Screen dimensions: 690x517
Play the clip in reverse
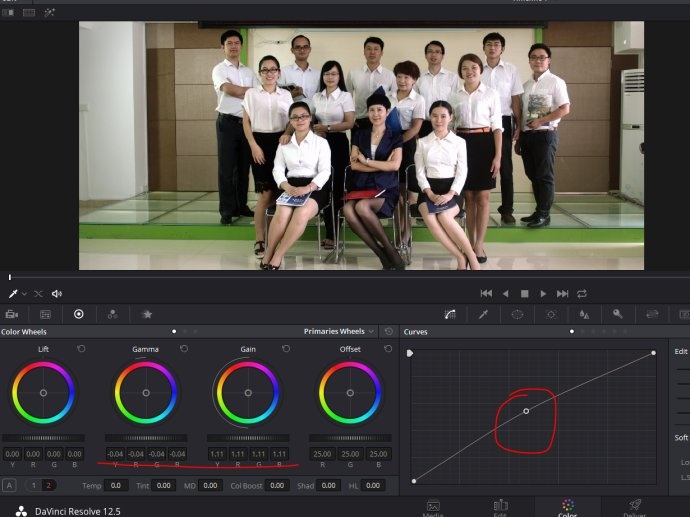(506, 293)
